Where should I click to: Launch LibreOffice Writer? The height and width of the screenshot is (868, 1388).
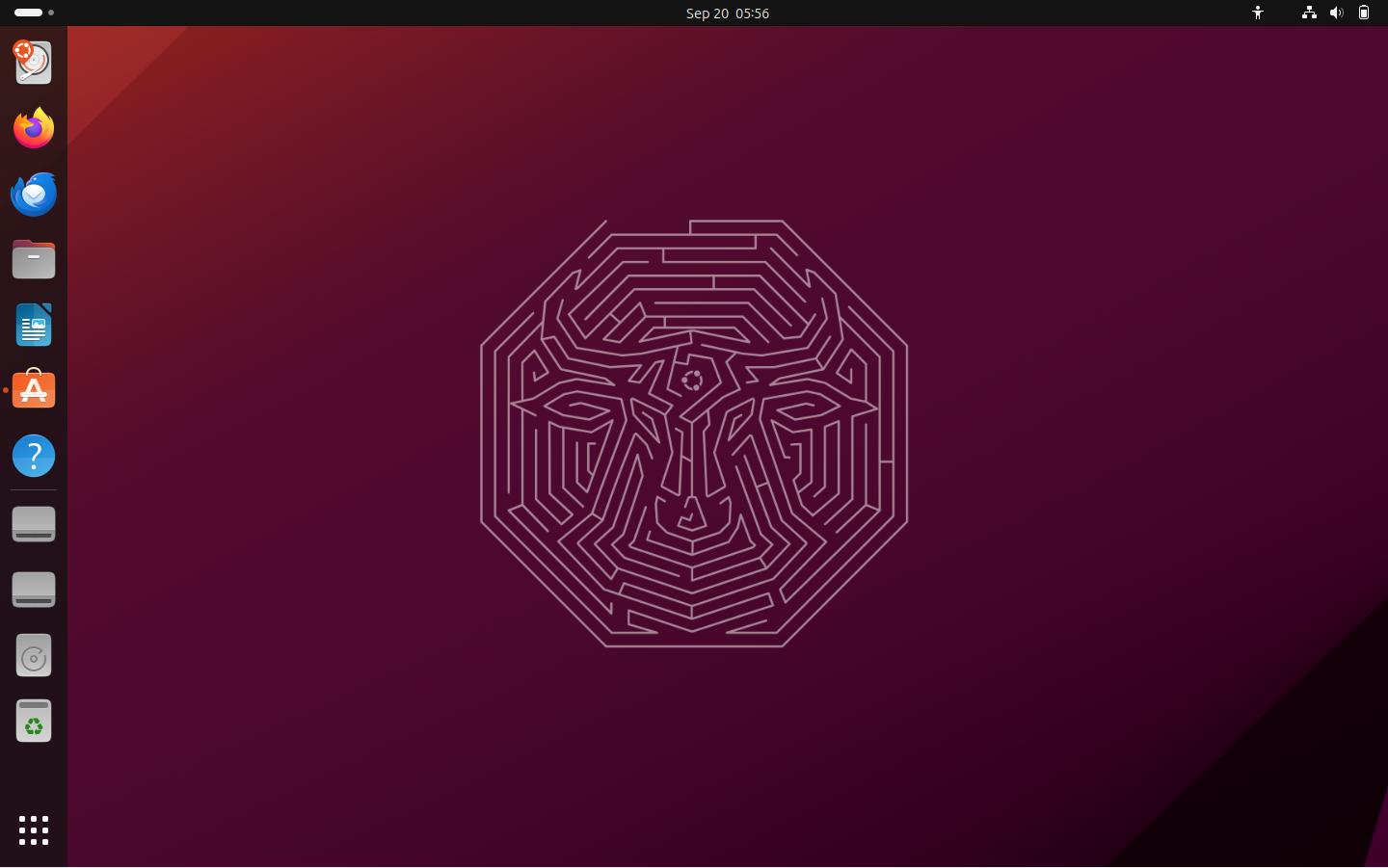34,325
